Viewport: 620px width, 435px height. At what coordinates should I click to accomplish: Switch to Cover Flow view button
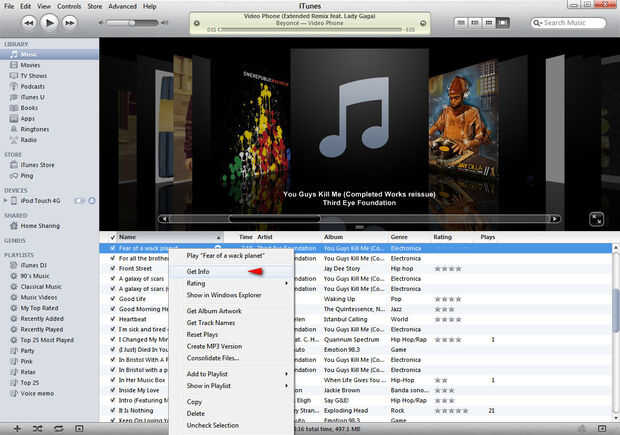click(x=503, y=23)
